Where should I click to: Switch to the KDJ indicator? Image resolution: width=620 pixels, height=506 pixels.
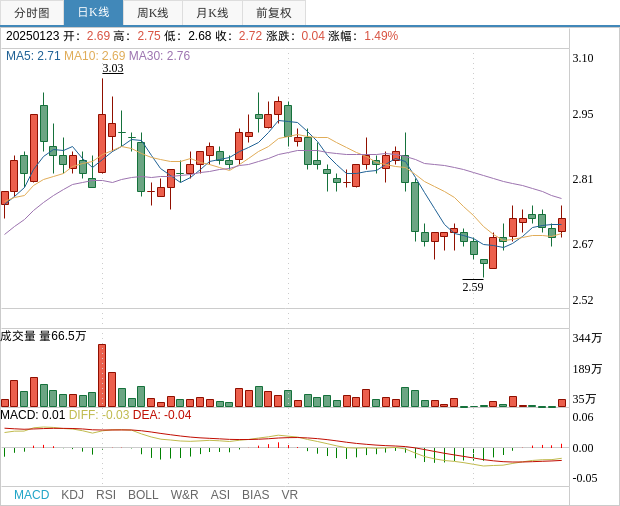coord(72,495)
